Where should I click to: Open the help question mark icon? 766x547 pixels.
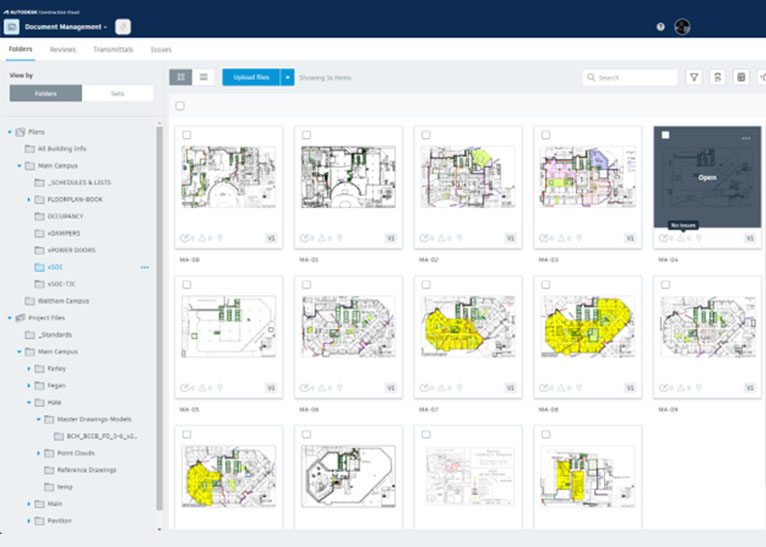(660, 27)
